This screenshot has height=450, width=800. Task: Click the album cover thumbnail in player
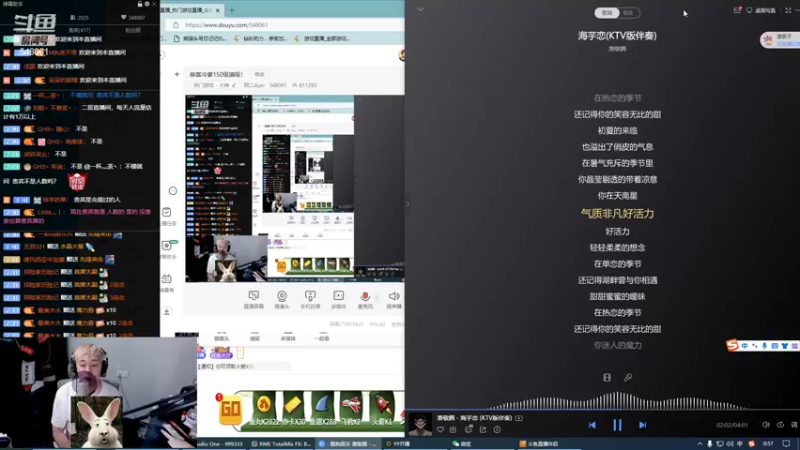(x=420, y=424)
